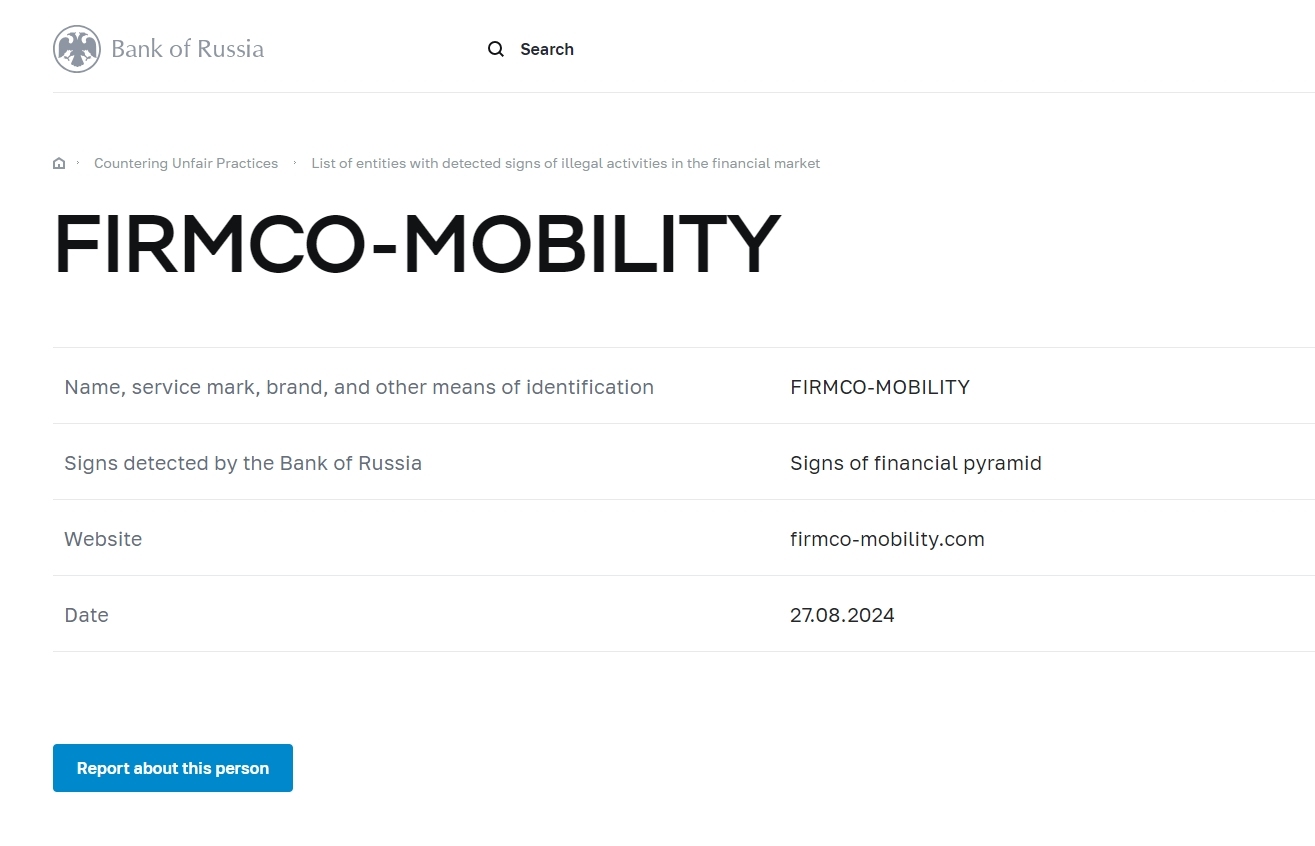Image resolution: width=1315 pixels, height=846 pixels.
Task: Open List of entities breadcrumb link
Action: pyautogui.click(x=565, y=163)
